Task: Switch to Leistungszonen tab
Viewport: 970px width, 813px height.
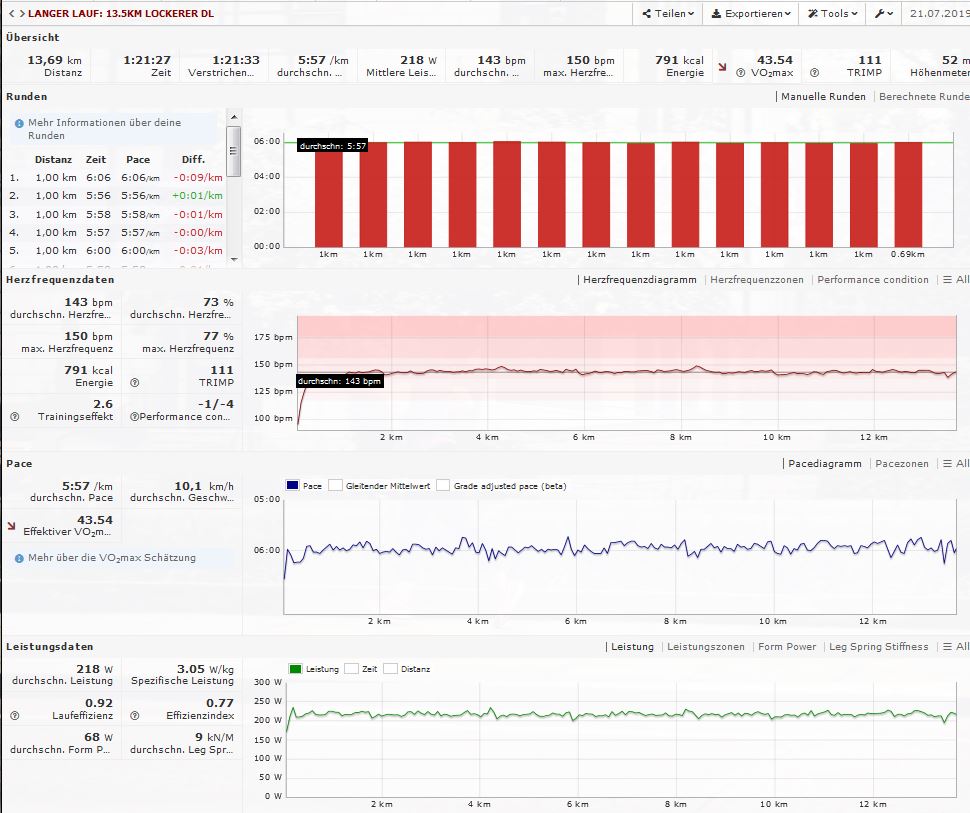Action: [705, 647]
